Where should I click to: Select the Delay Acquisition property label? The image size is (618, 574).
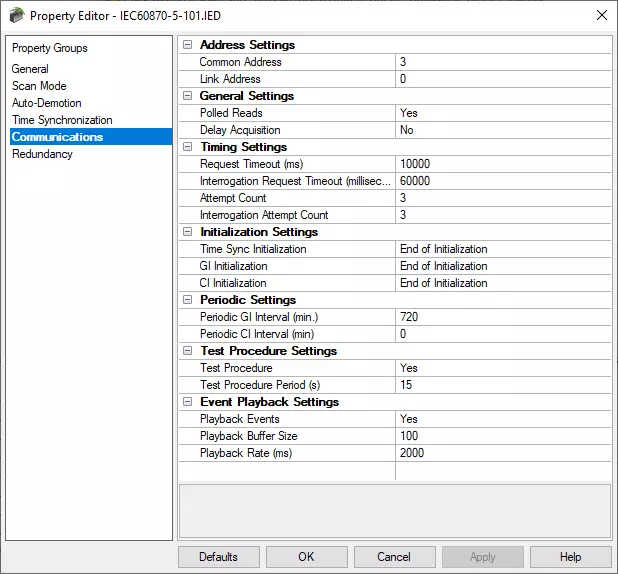coord(240,130)
